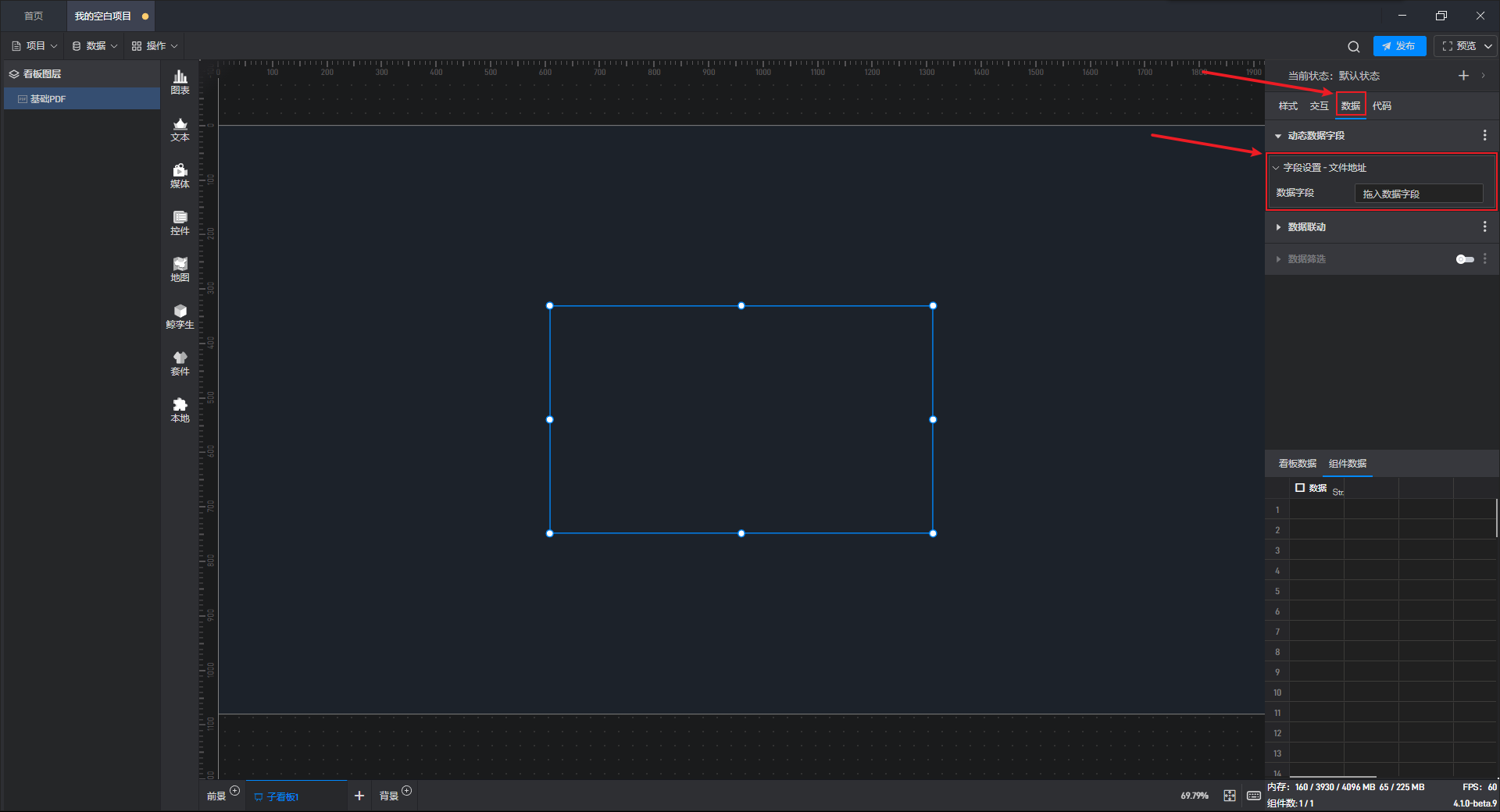Open 数据筛选 more options menu
Screen dimensions: 1500x812
pyautogui.click(x=1484, y=259)
